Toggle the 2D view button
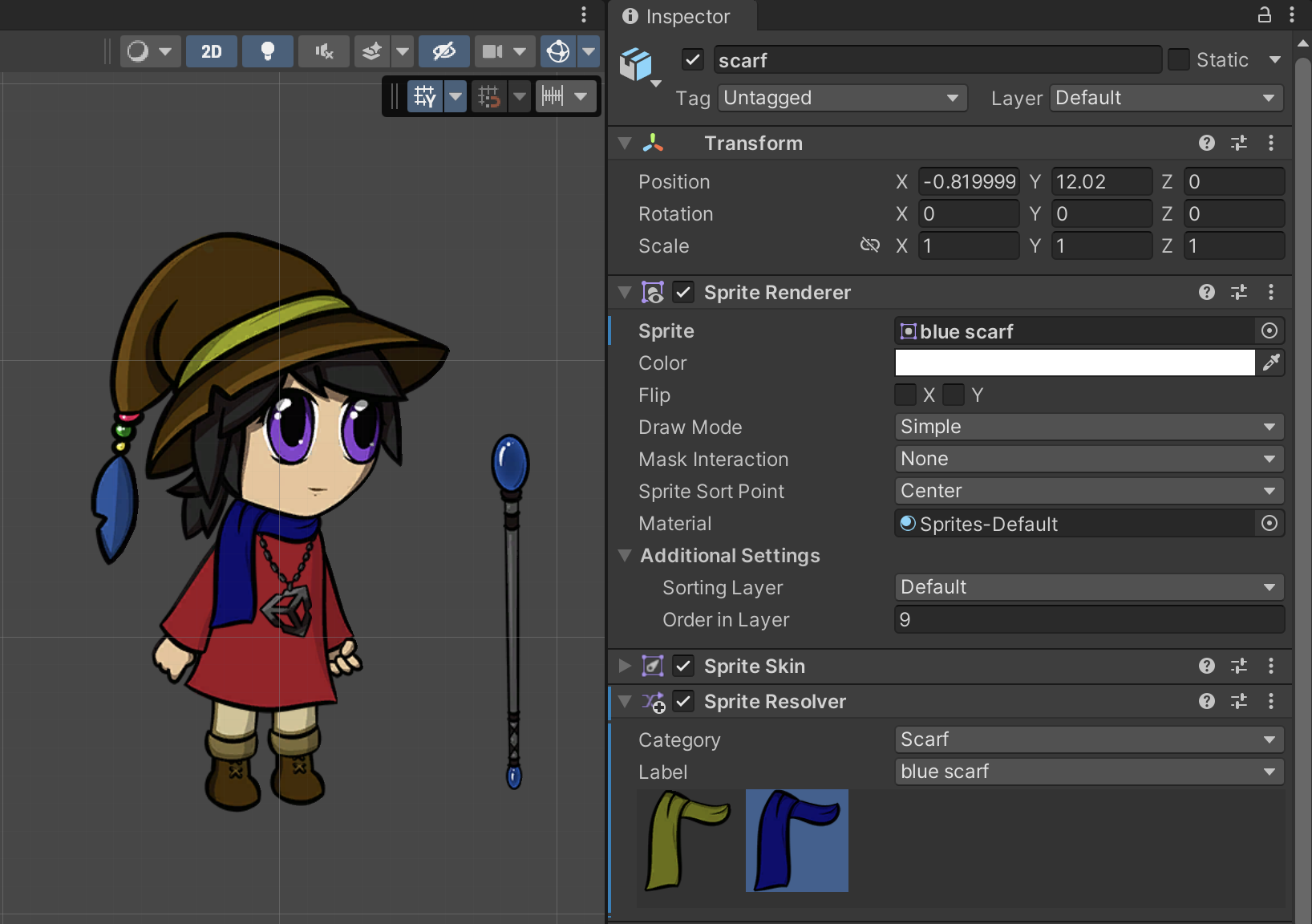Image resolution: width=1312 pixels, height=924 pixels. pyautogui.click(x=212, y=51)
